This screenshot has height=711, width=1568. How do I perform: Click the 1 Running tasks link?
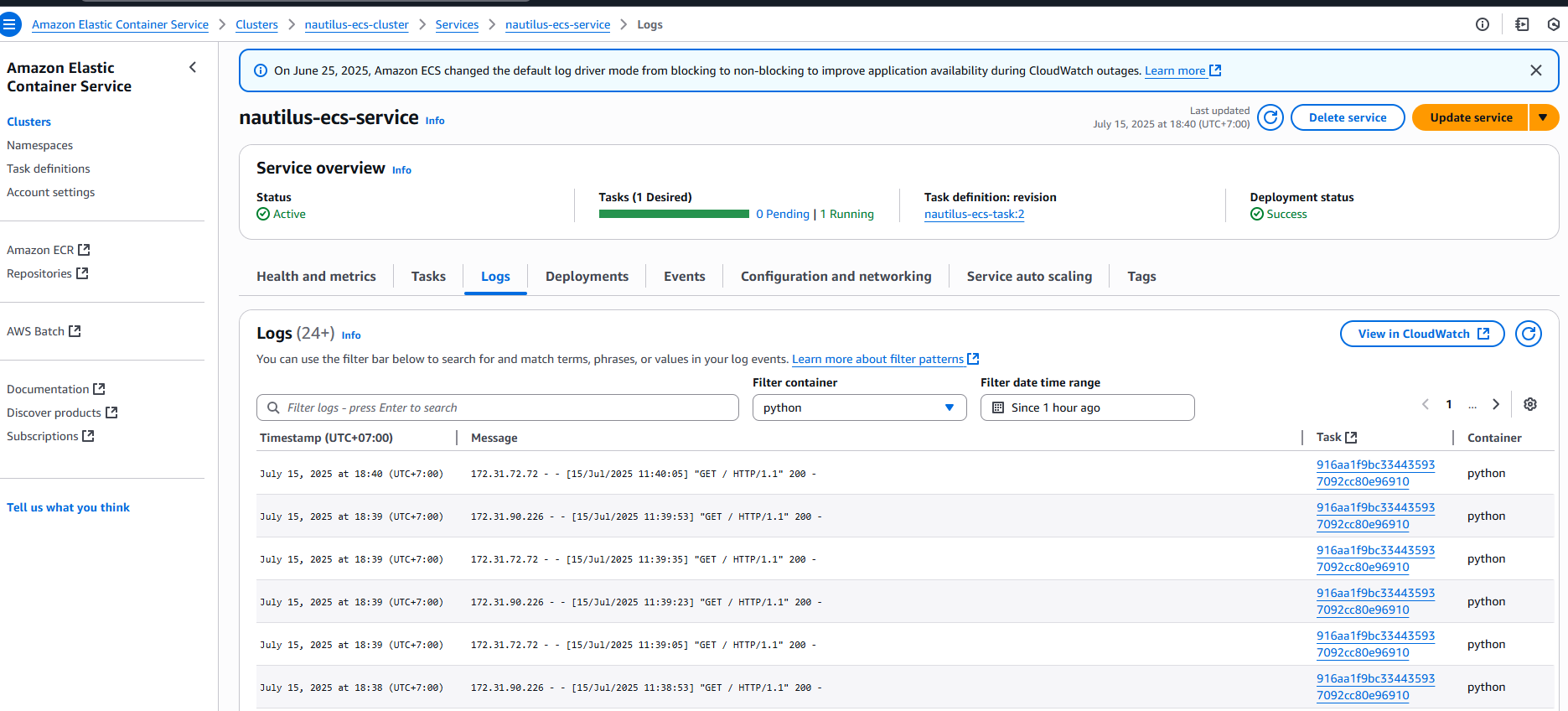[846, 214]
